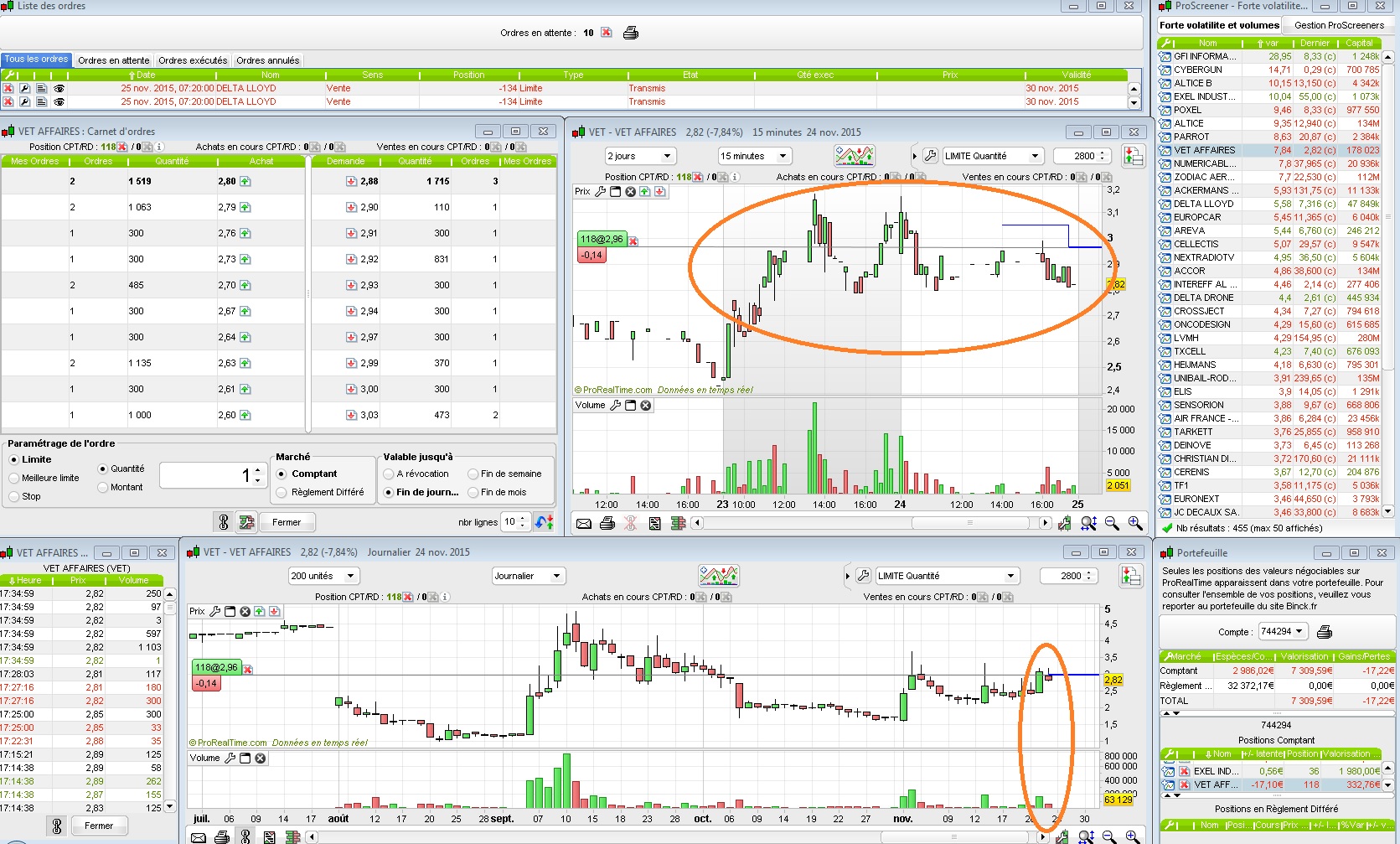Open the Forte volatilité et volumes tab
Image resolution: width=1400 pixels, height=844 pixels.
coord(1219,25)
